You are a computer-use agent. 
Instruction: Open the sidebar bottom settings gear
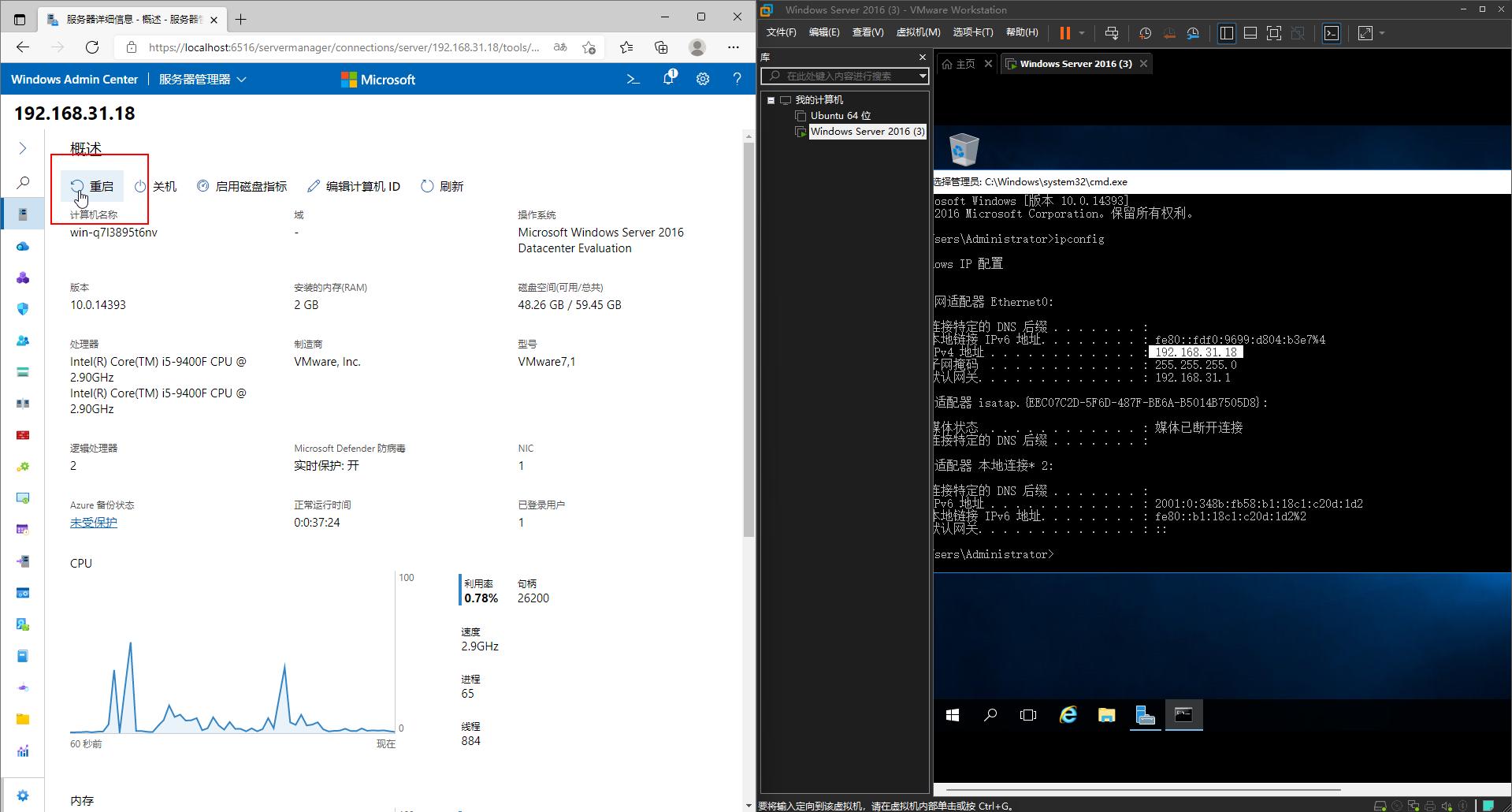coord(23,795)
